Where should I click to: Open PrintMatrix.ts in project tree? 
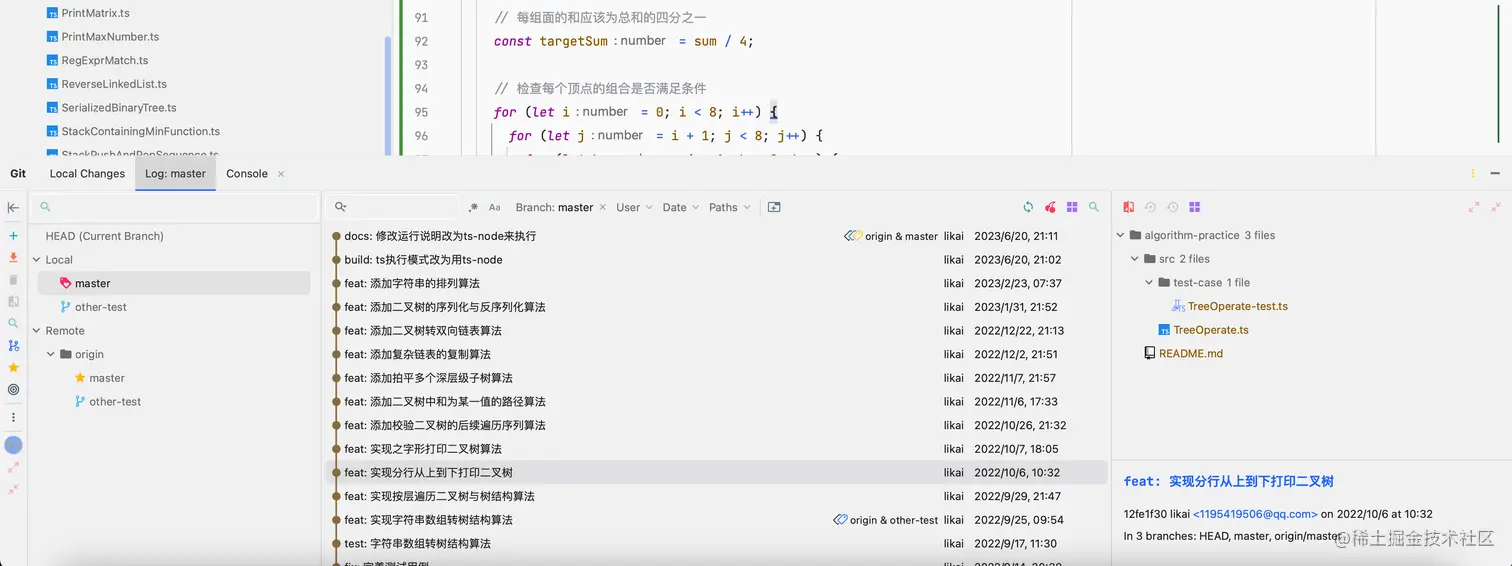(95, 13)
